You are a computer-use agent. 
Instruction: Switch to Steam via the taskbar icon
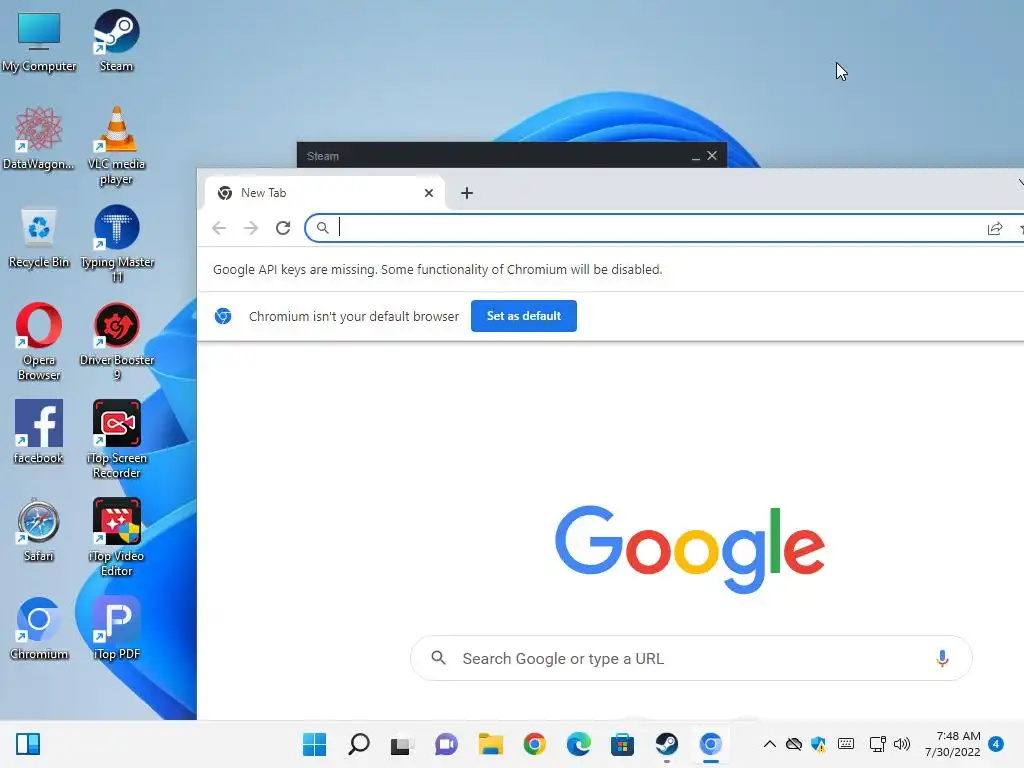(667, 744)
